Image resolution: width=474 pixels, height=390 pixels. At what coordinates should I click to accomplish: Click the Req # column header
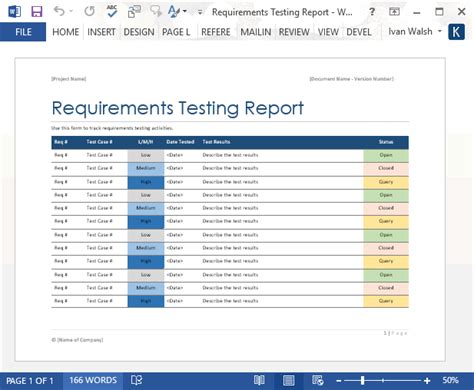click(61, 142)
